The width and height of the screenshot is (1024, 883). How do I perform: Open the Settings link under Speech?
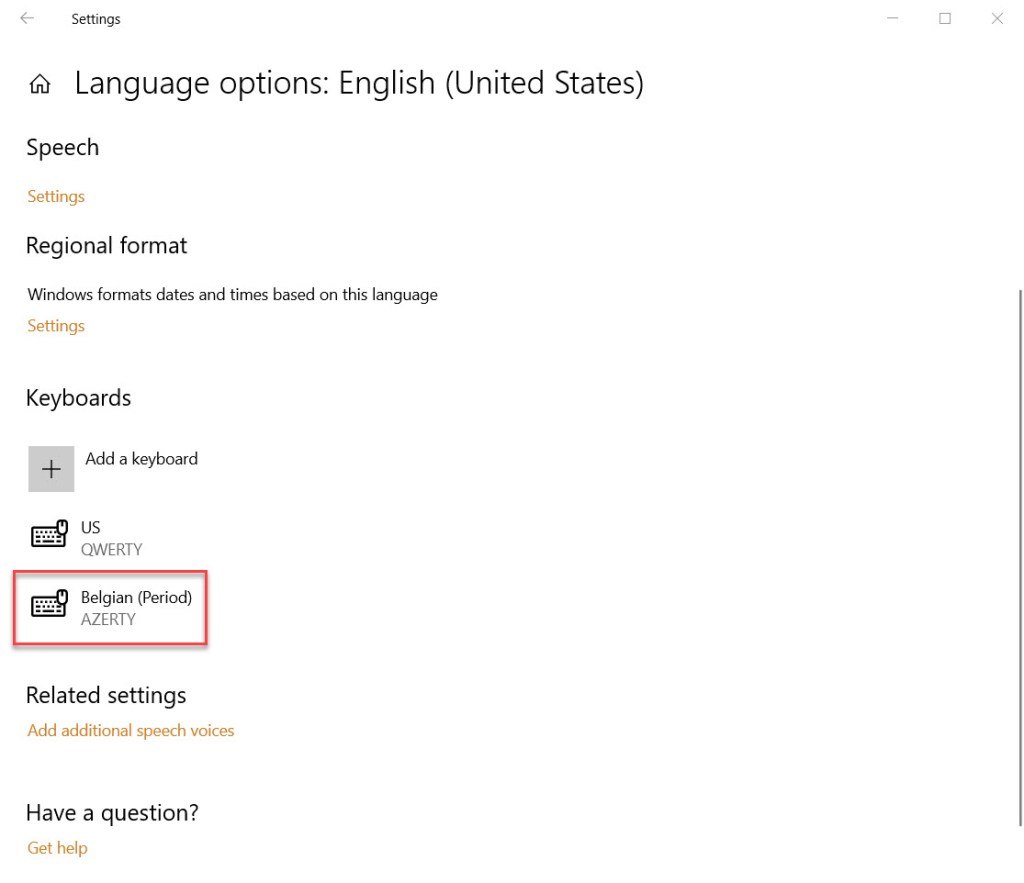click(56, 196)
